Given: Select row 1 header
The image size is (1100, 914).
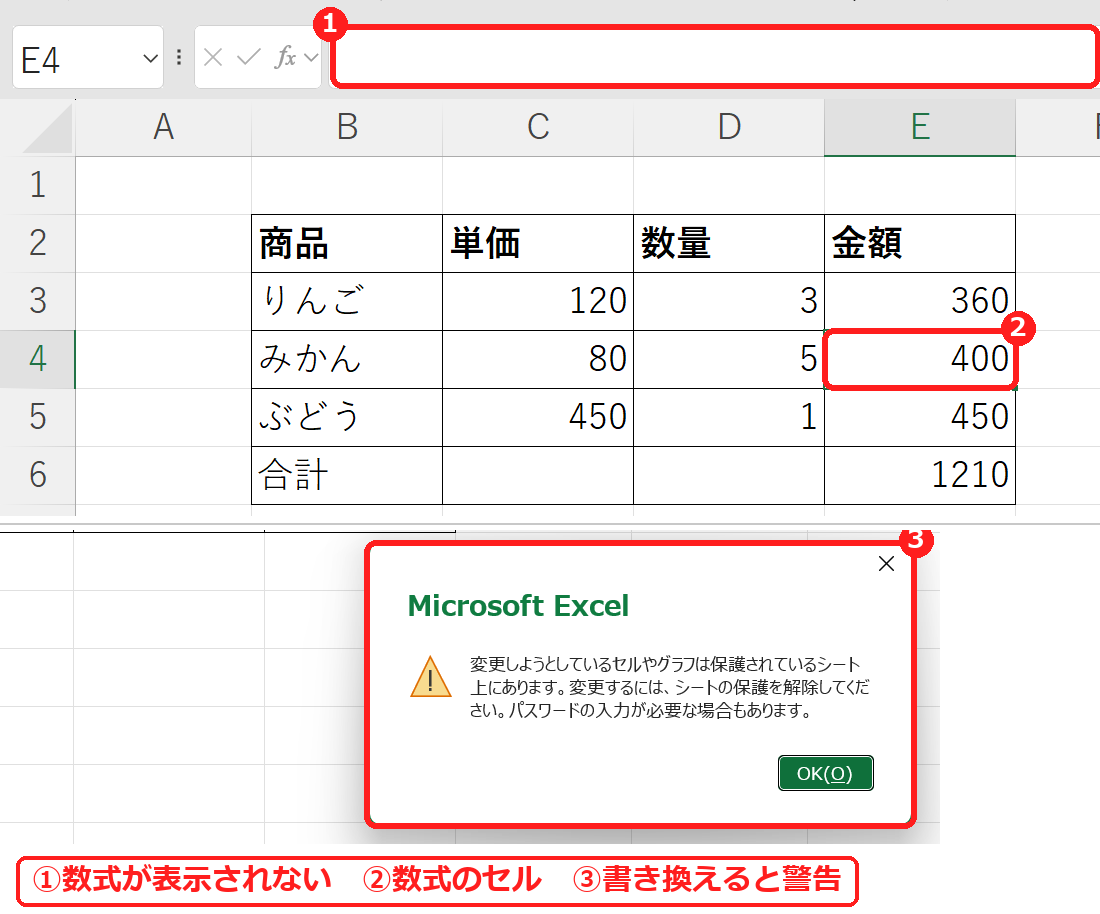Looking at the screenshot, I should coord(37,185).
